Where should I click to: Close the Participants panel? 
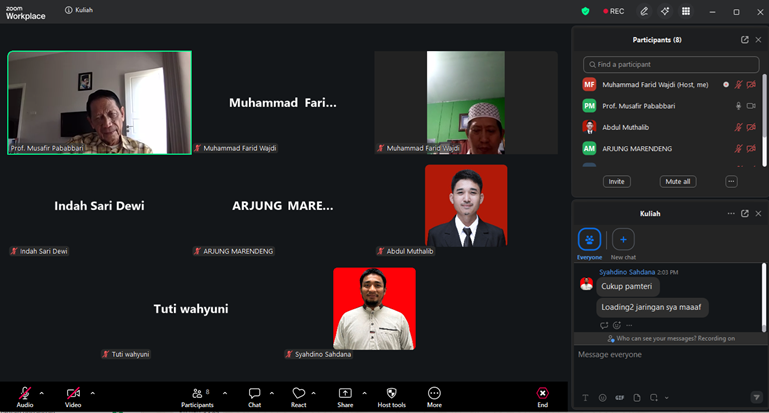coord(758,40)
